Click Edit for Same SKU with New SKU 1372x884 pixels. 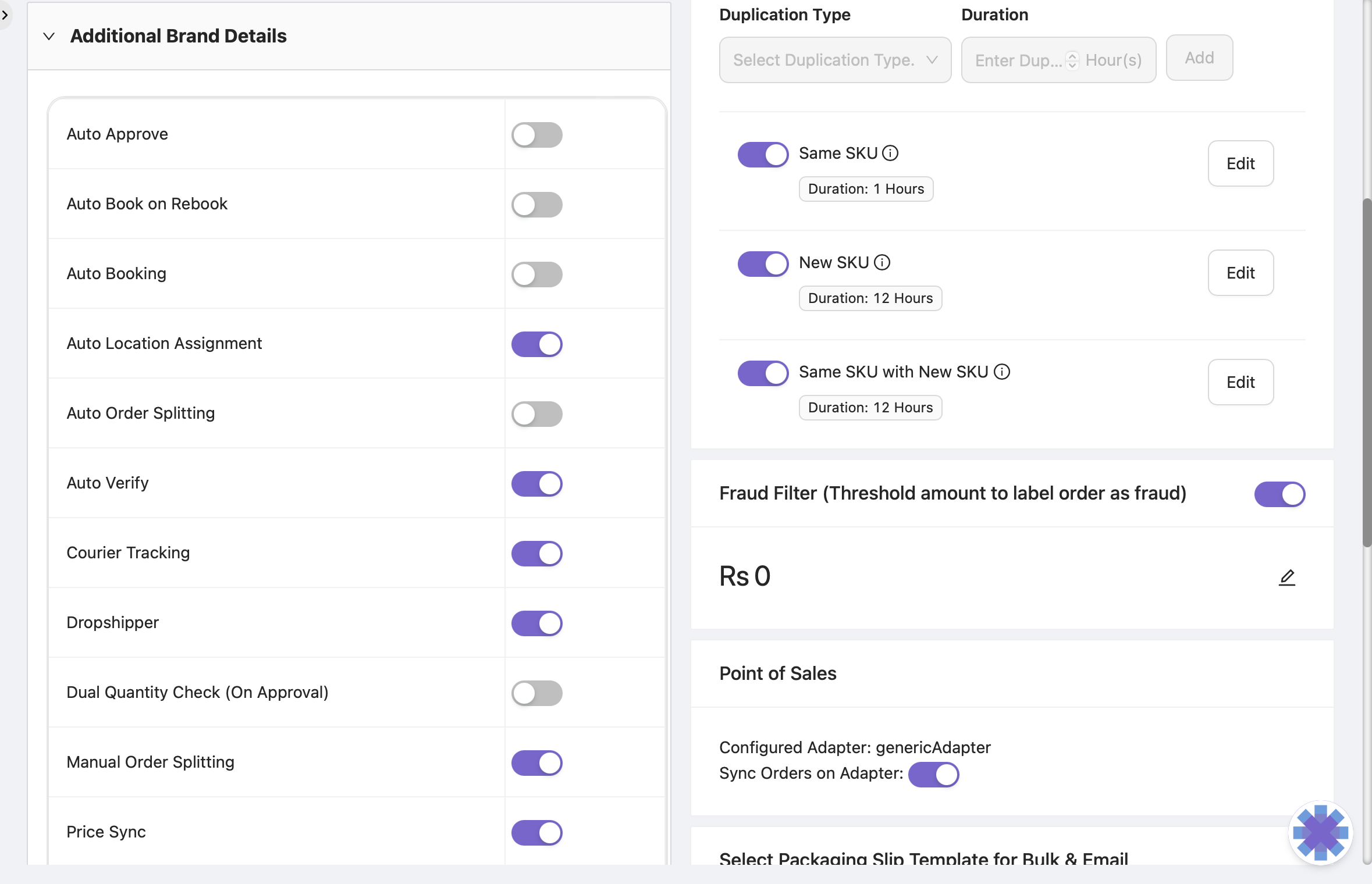1240,382
